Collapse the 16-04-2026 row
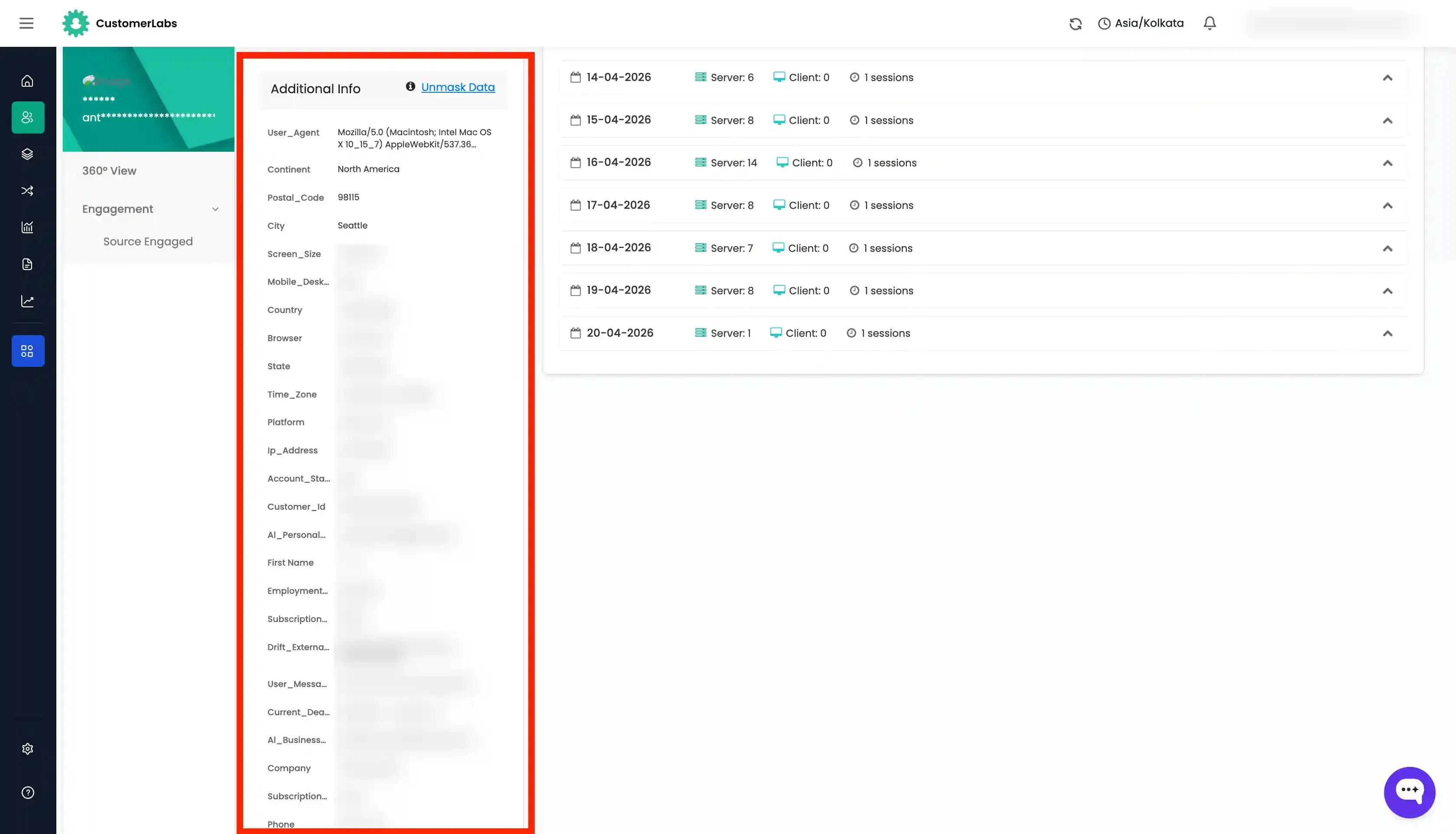This screenshot has width=1456, height=834. [x=1387, y=163]
